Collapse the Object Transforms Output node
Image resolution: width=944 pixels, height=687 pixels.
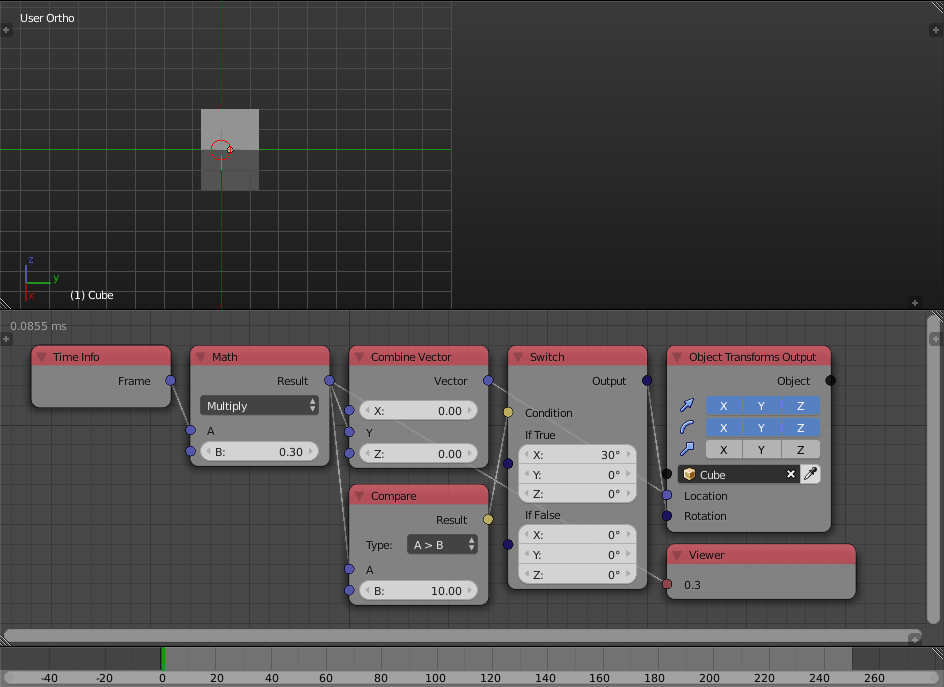(x=677, y=357)
